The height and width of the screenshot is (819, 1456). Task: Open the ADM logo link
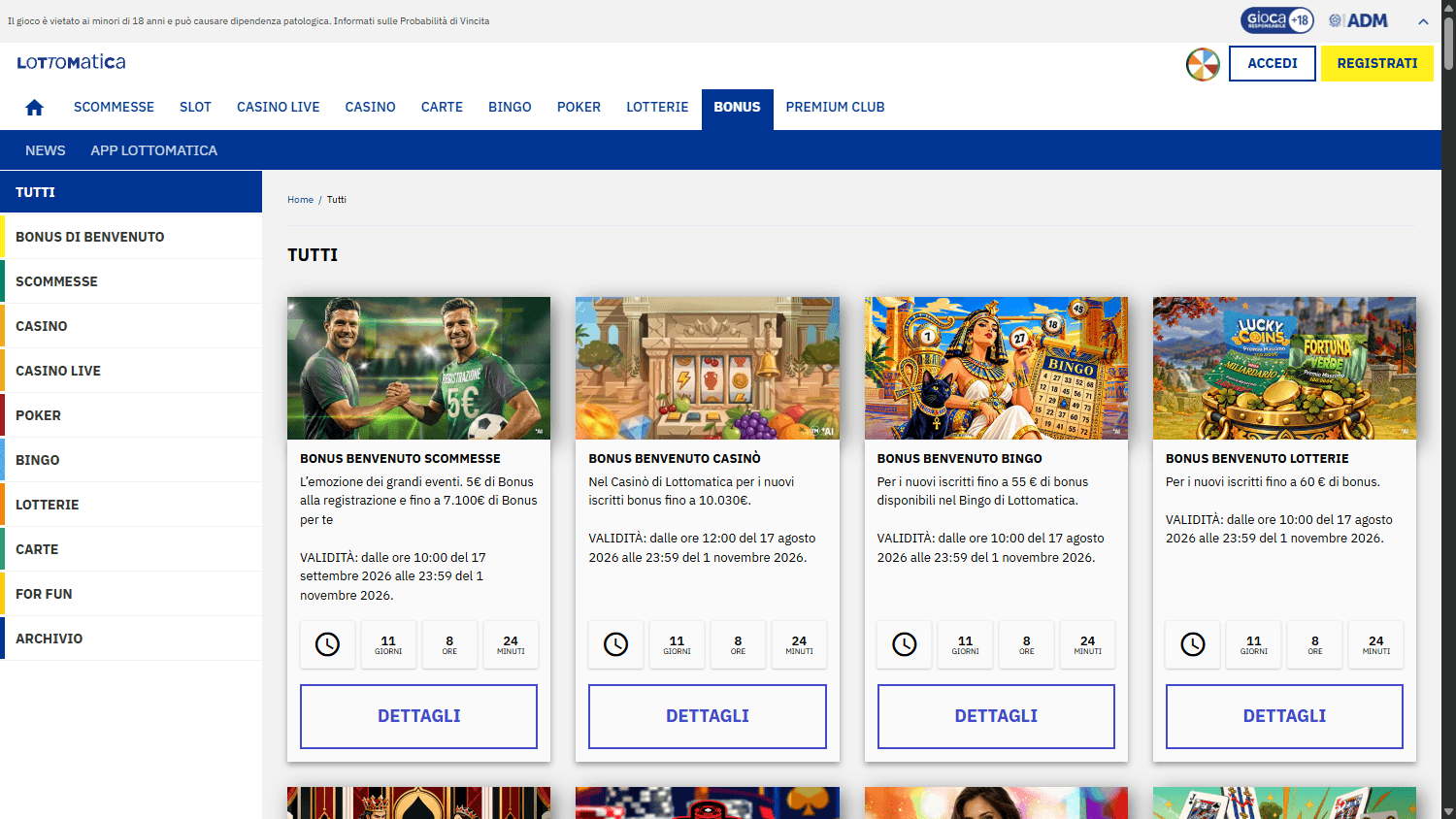tap(1358, 20)
